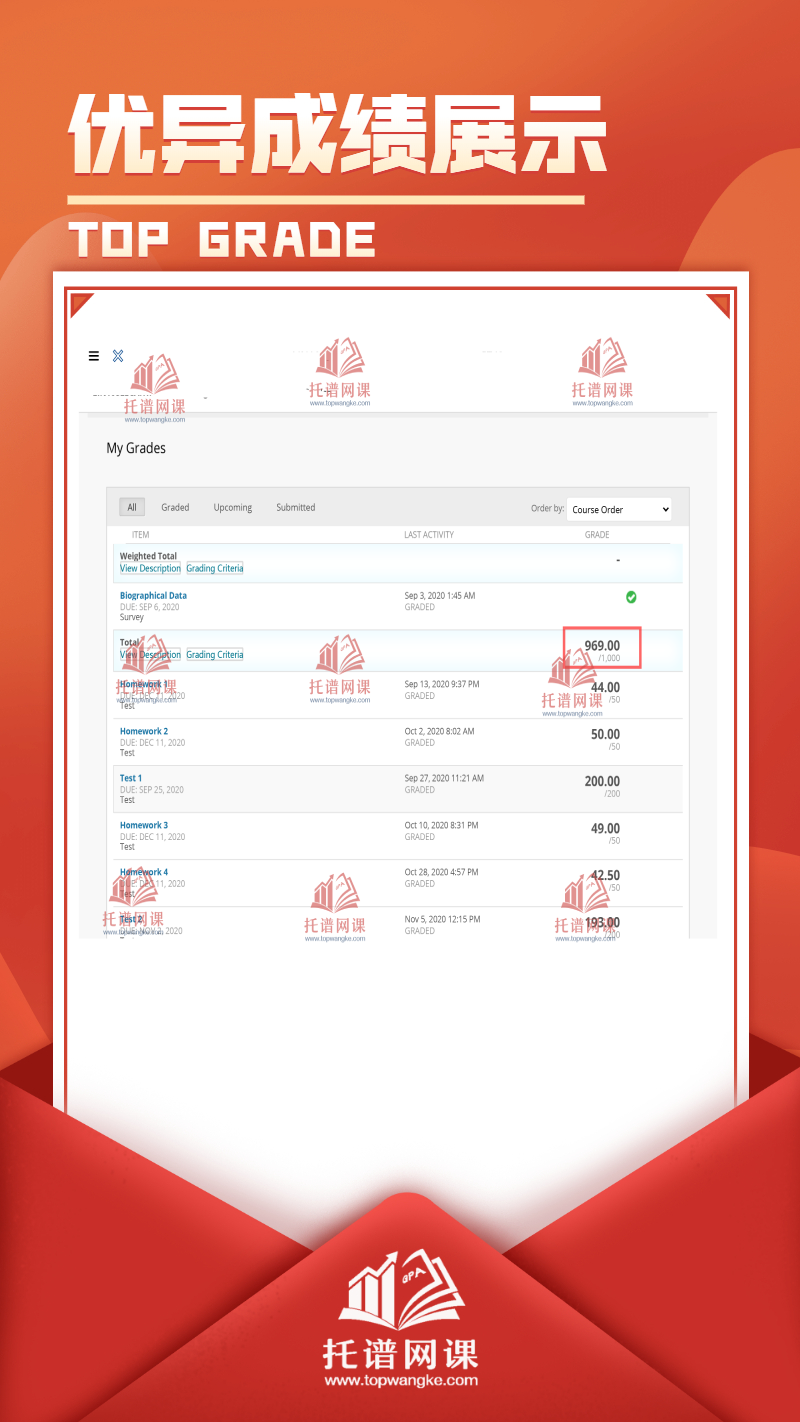
Task: Open the Homework 3 item
Action: pyautogui.click(x=144, y=825)
